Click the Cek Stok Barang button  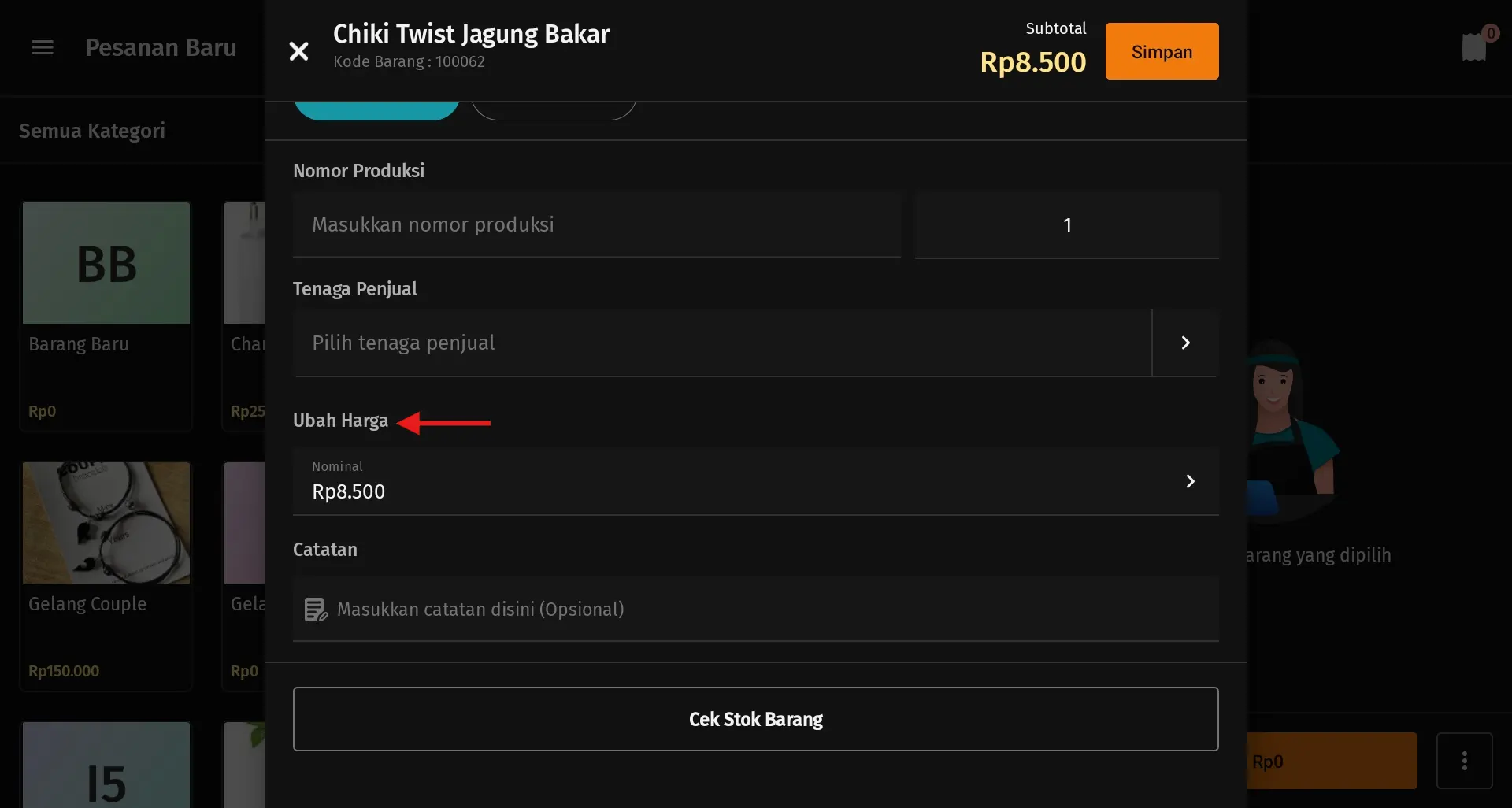(x=754, y=718)
